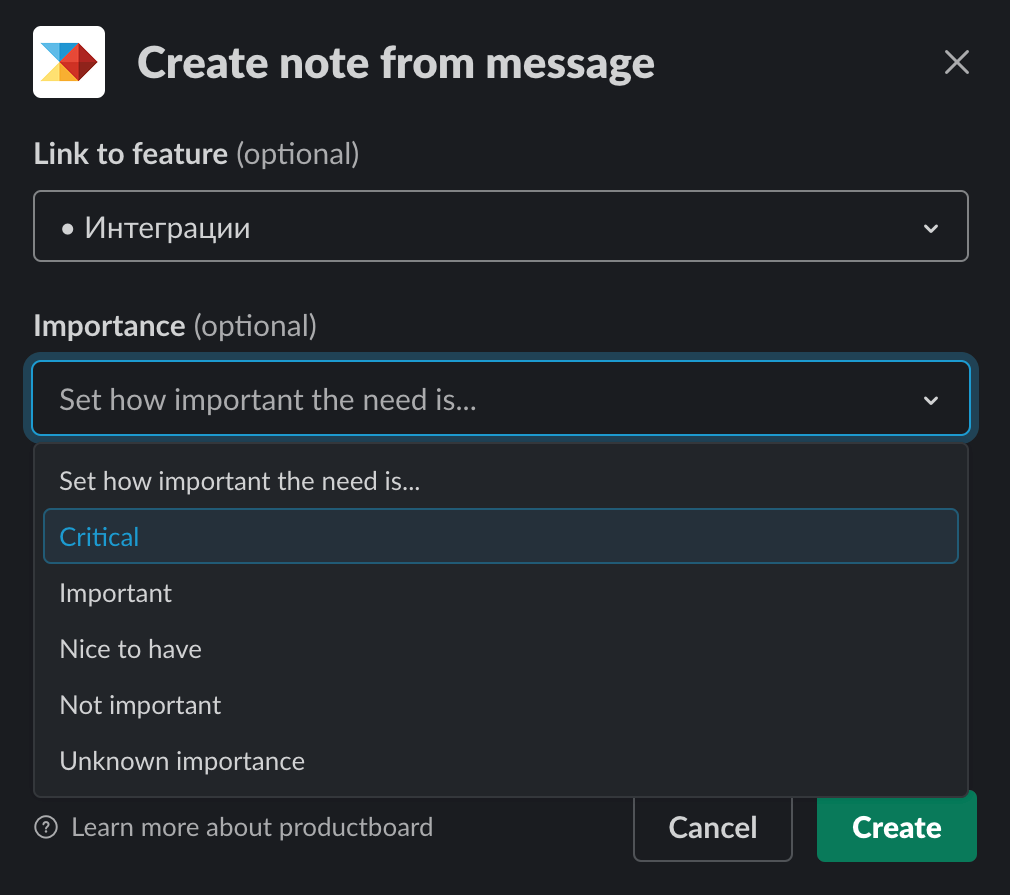The width and height of the screenshot is (1010, 895).
Task: Pick the Nice to have option
Action: pyautogui.click(x=131, y=649)
